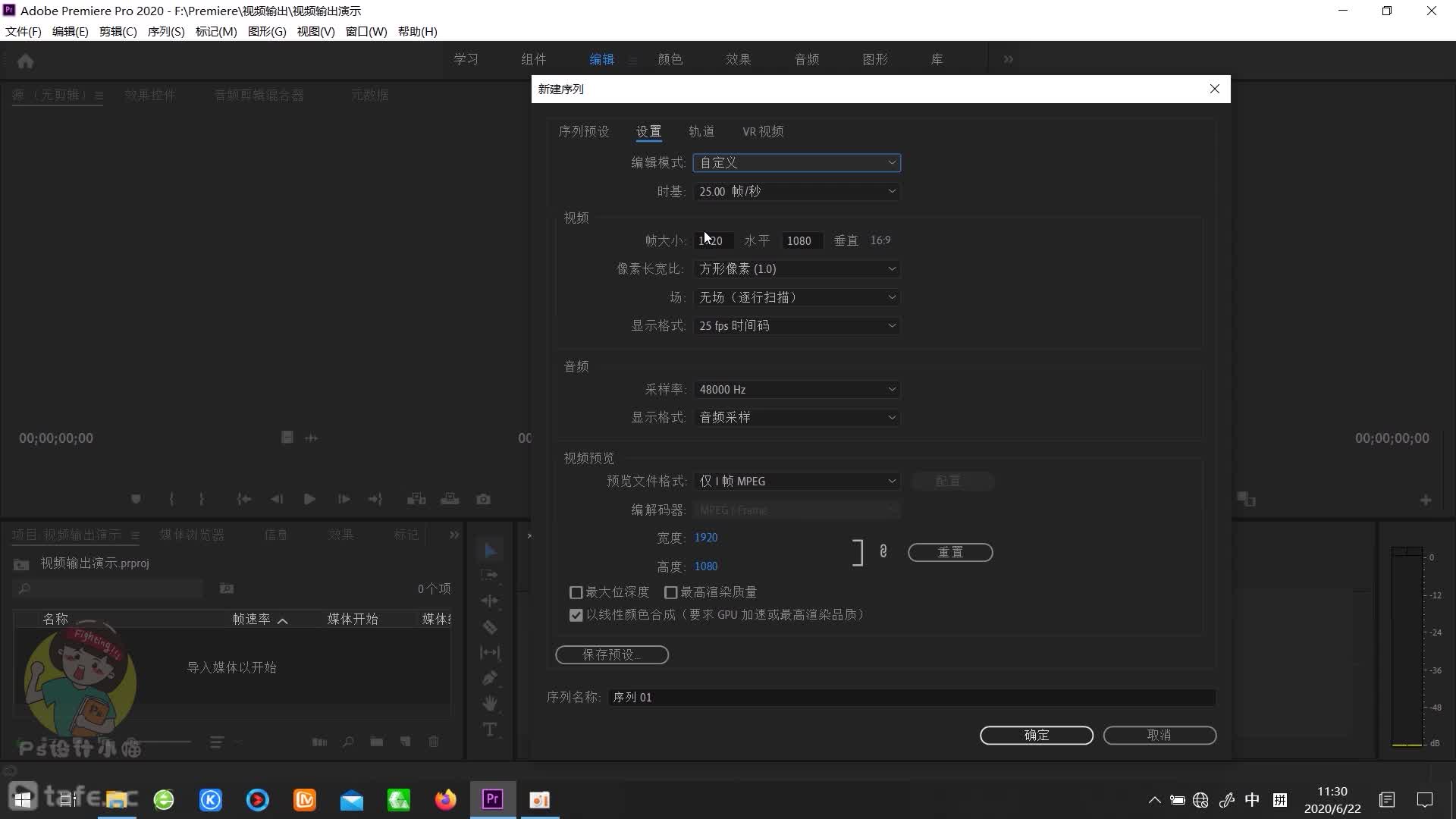Click the Premiere Pro taskbar icon

(493, 800)
